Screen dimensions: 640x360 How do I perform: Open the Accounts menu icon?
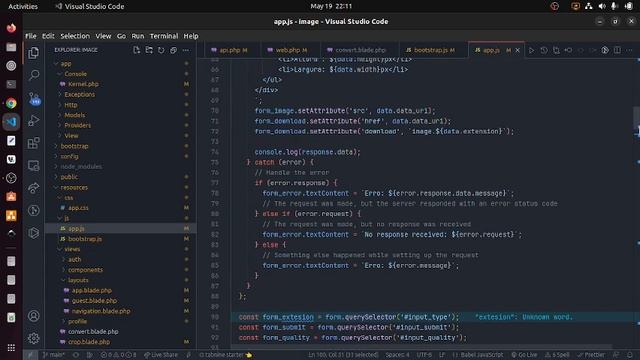(34, 316)
